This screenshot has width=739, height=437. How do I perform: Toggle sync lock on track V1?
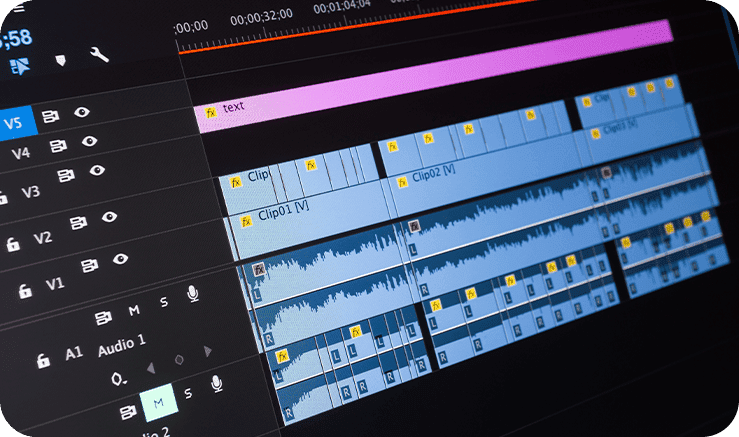(90, 265)
